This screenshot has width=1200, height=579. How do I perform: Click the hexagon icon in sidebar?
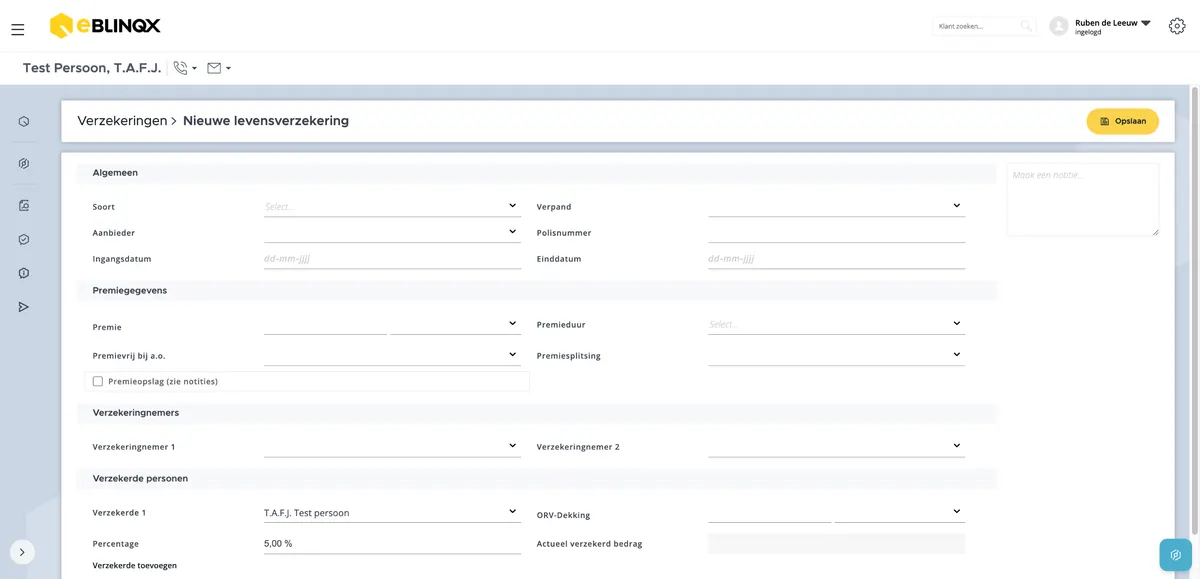[24, 122]
